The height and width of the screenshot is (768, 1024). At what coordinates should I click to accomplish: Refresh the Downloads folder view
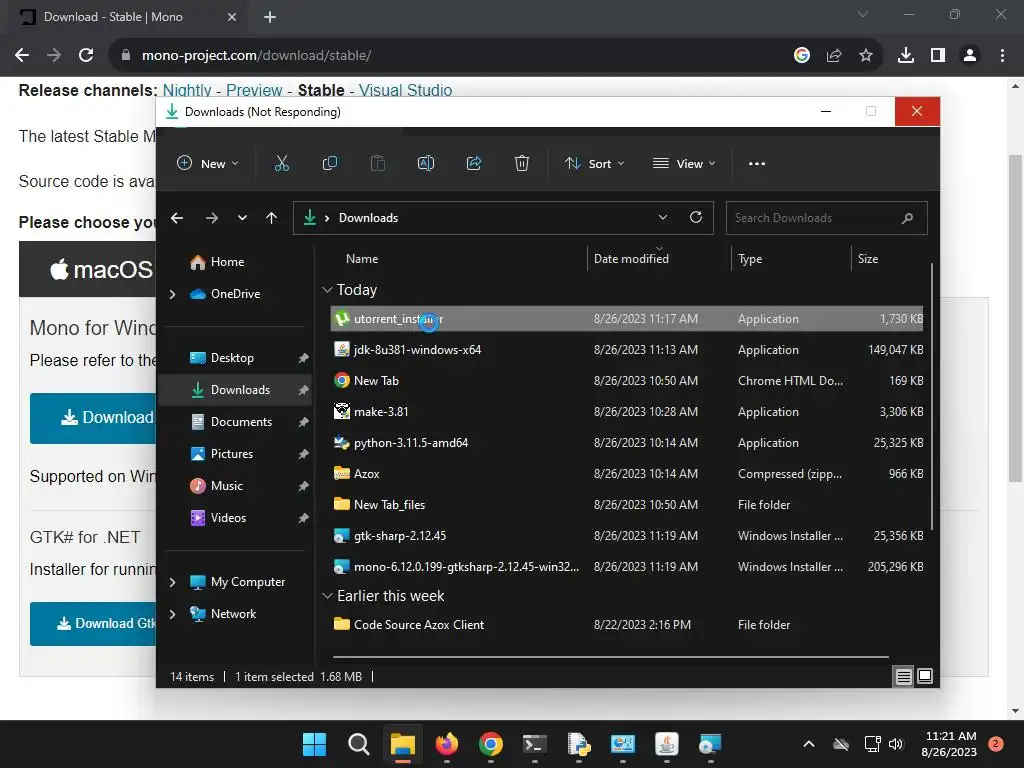click(x=696, y=217)
